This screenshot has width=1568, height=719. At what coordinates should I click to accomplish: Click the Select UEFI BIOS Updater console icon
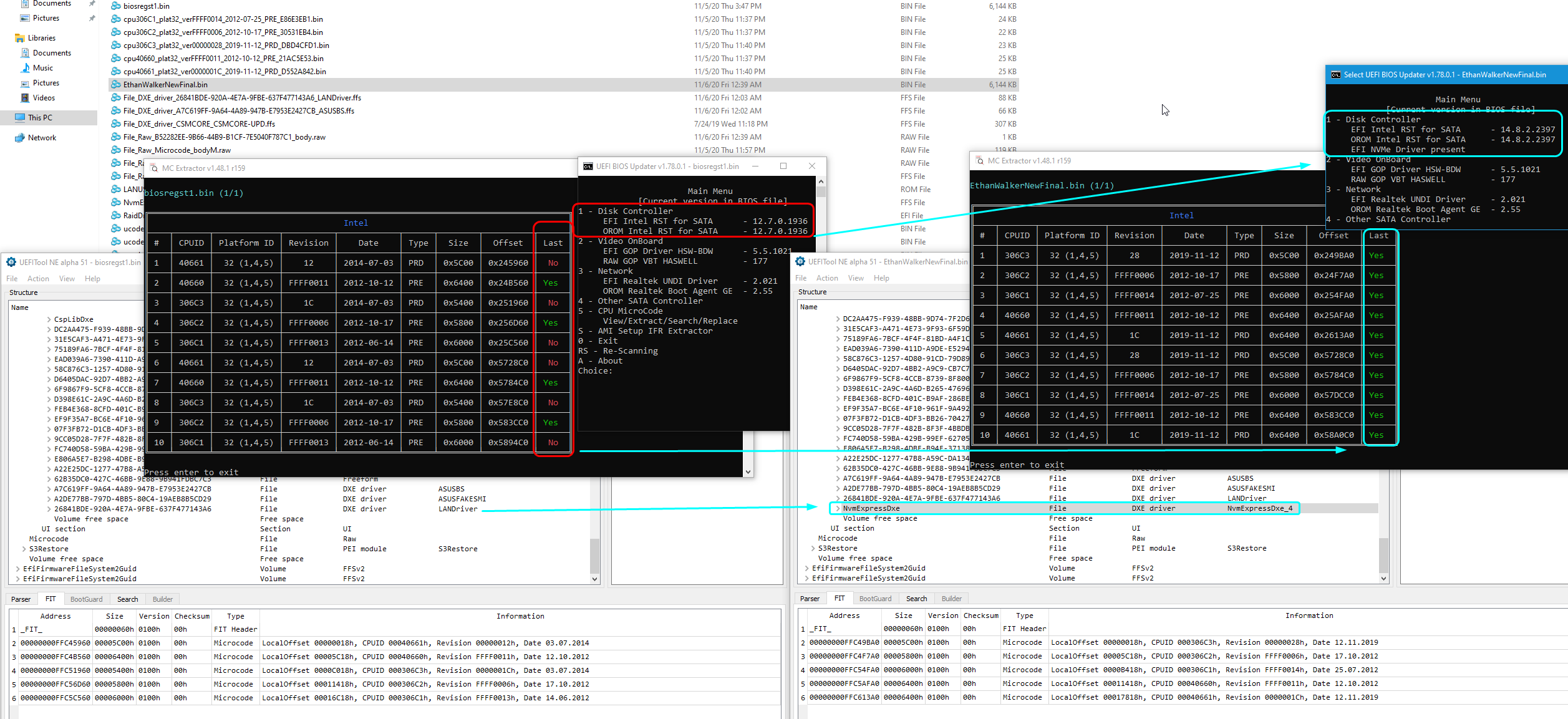tap(1336, 75)
